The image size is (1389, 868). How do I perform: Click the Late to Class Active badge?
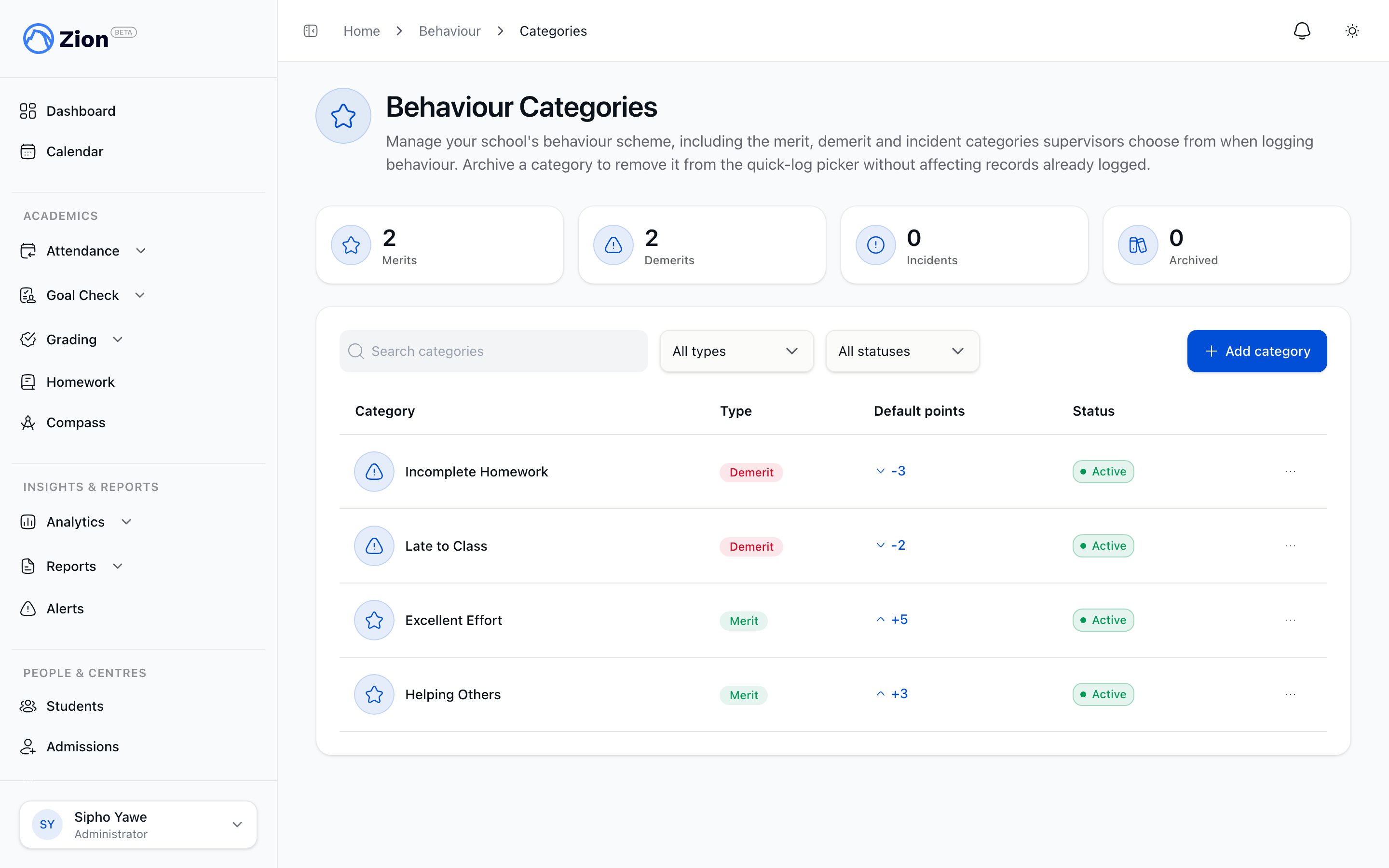[1103, 546]
